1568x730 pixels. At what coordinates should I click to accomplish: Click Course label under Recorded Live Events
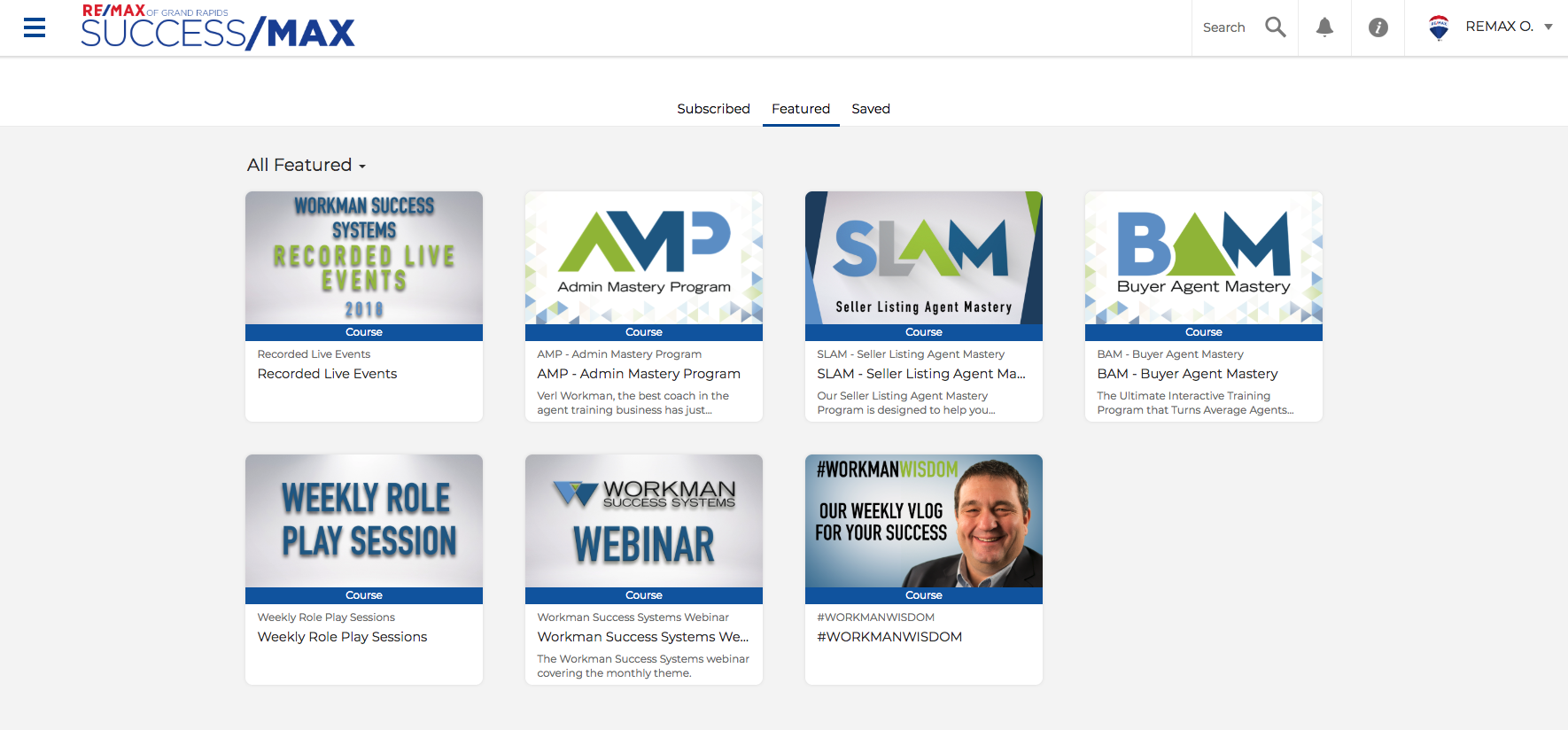[364, 332]
